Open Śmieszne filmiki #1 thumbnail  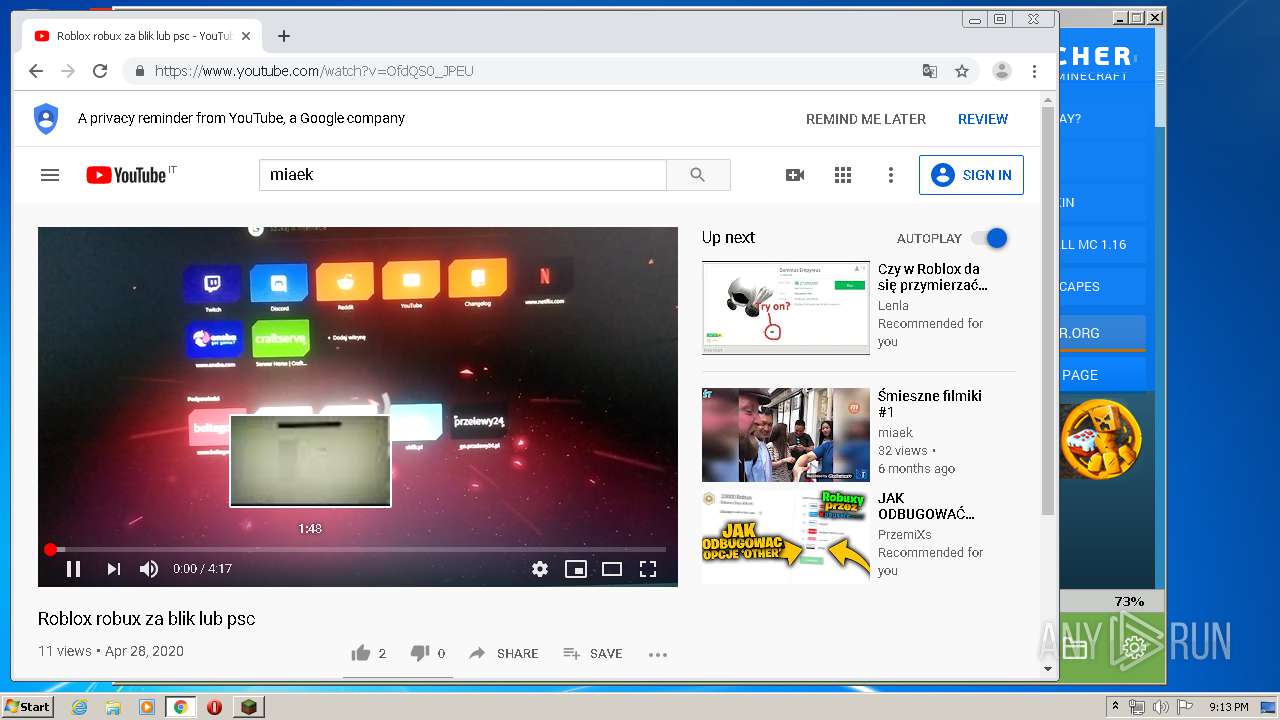[786, 435]
